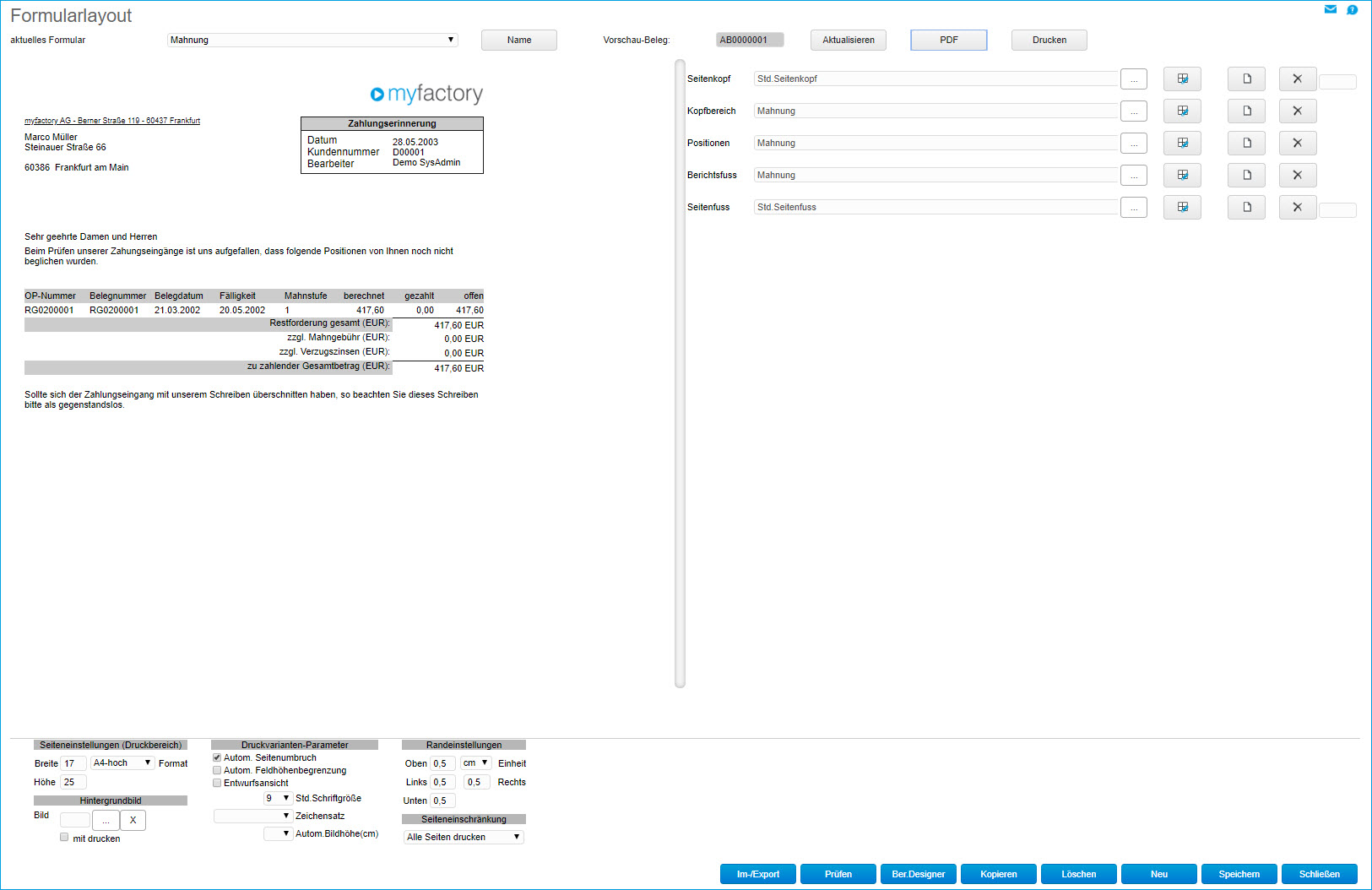Viewport: 1372px width, 890px height.
Task: Open designer icon for Seitenfuss row
Action: pyautogui.click(x=1182, y=207)
